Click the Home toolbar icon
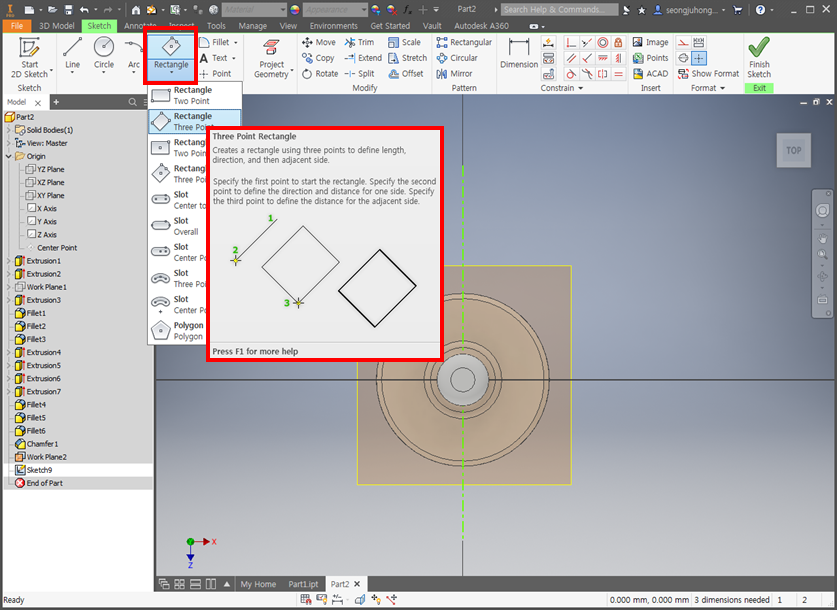837x610 pixels. point(136,10)
